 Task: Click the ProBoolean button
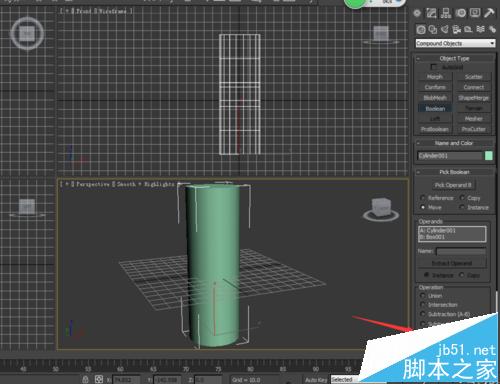pyautogui.click(x=435, y=129)
